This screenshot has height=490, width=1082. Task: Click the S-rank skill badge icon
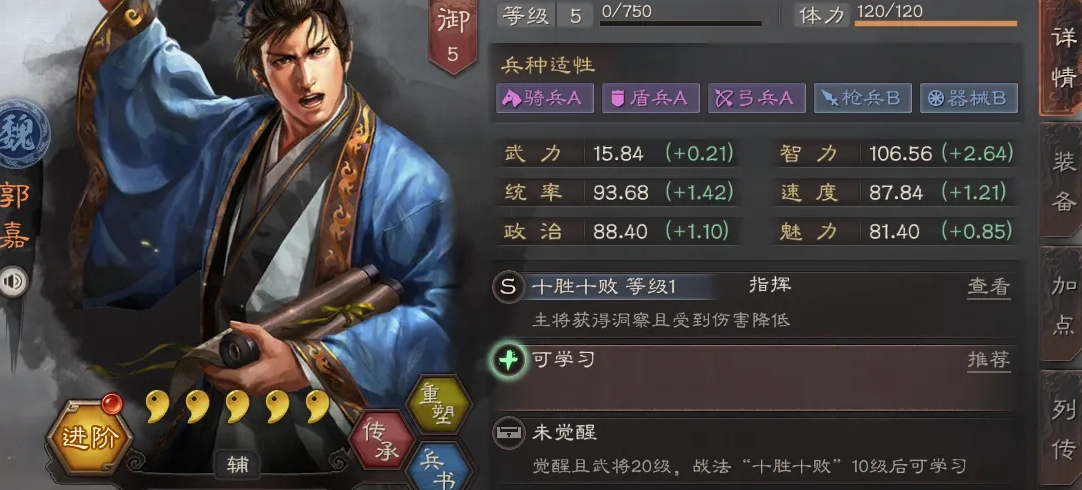point(508,286)
